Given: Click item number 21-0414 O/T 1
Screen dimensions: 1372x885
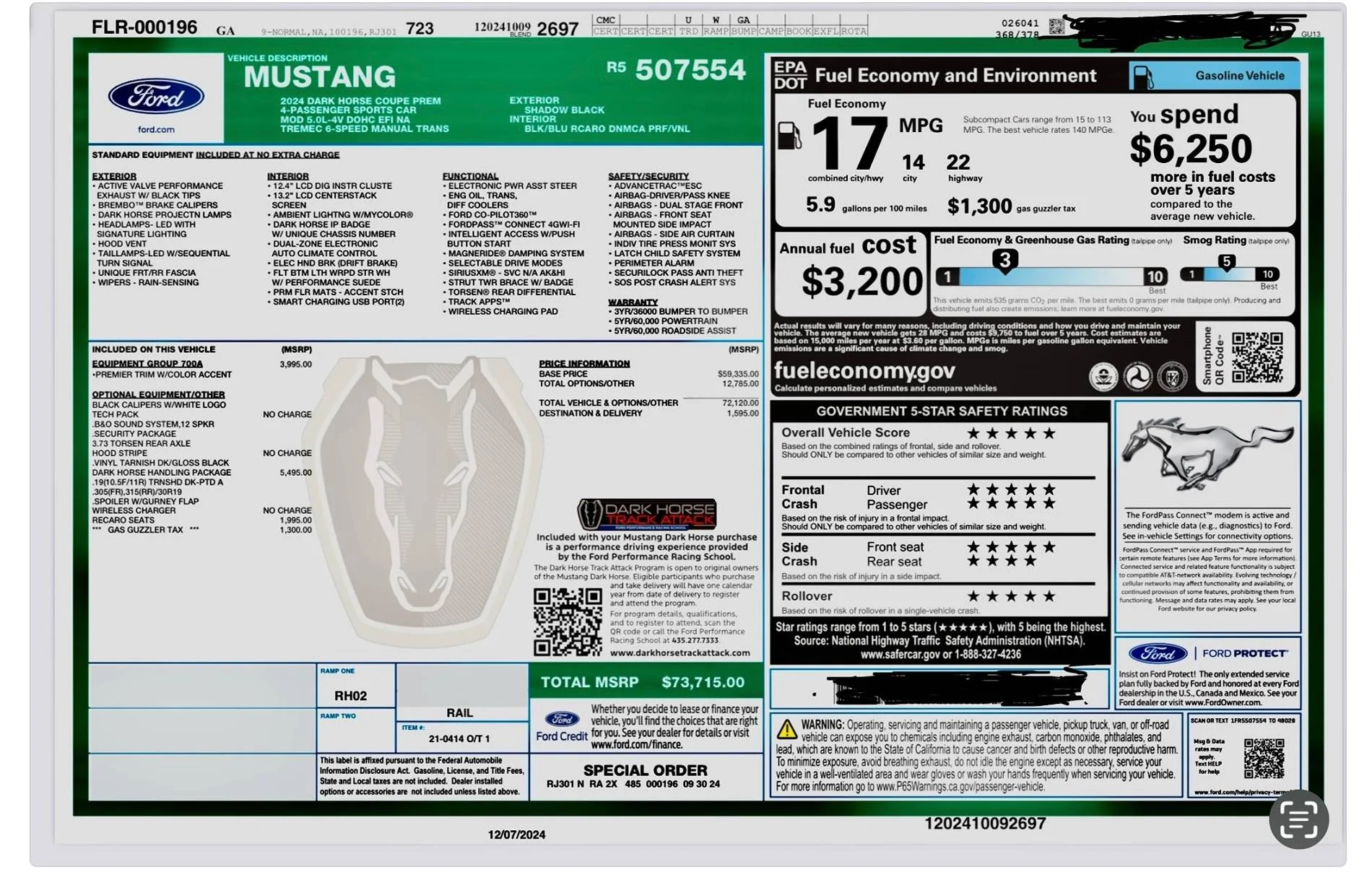Looking at the screenshot, I should 459,739.
